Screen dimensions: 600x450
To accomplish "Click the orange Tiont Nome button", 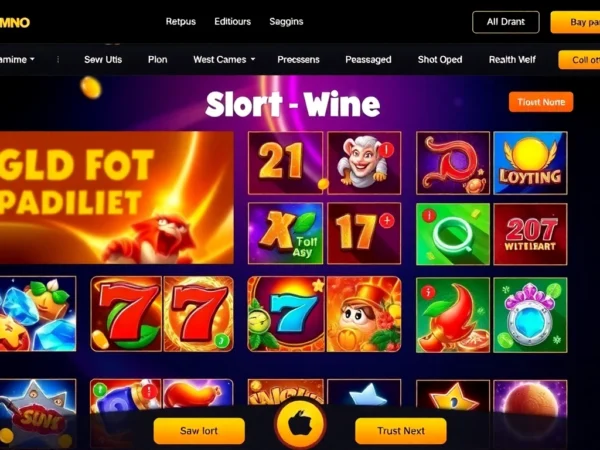I will coord(541,102).
